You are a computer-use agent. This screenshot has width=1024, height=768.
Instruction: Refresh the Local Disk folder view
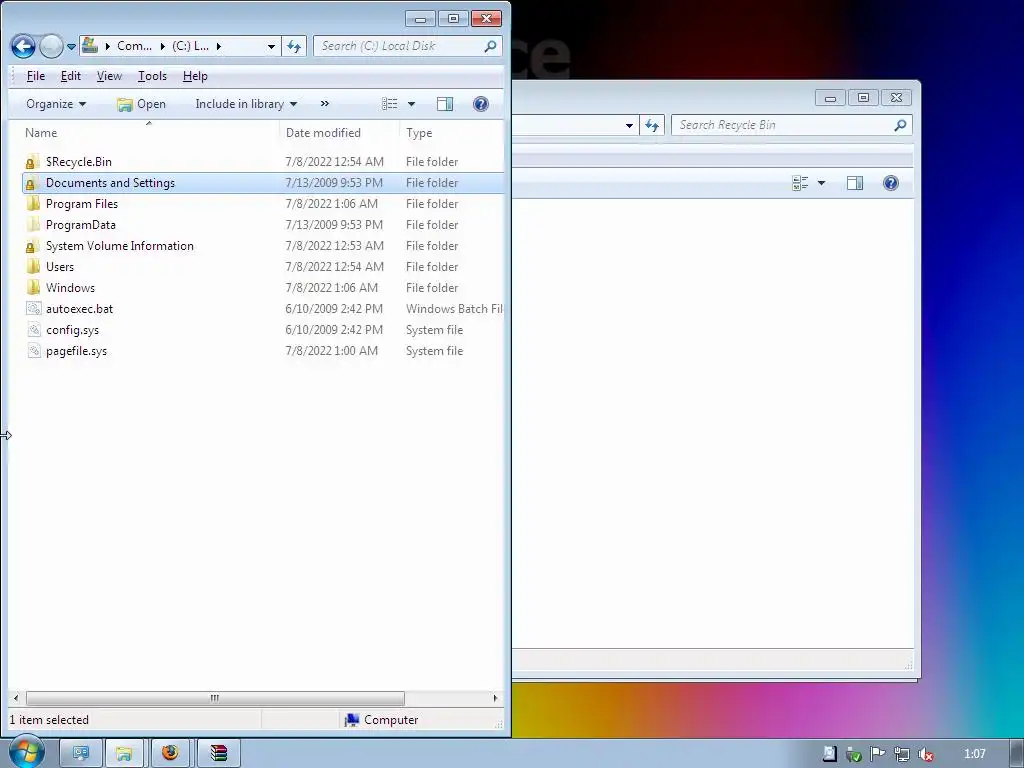coord(294,46)
